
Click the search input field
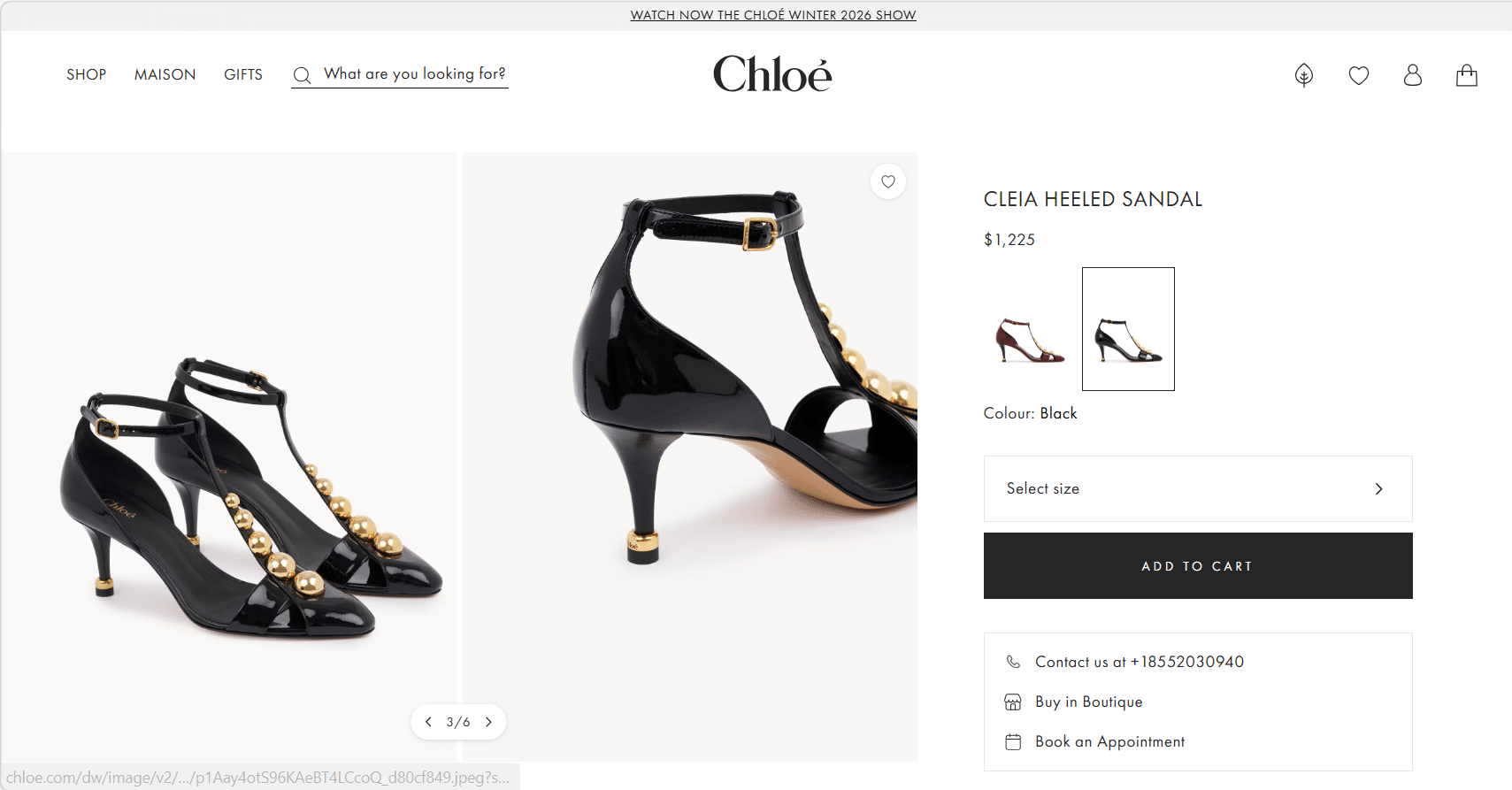coord(414,74)
